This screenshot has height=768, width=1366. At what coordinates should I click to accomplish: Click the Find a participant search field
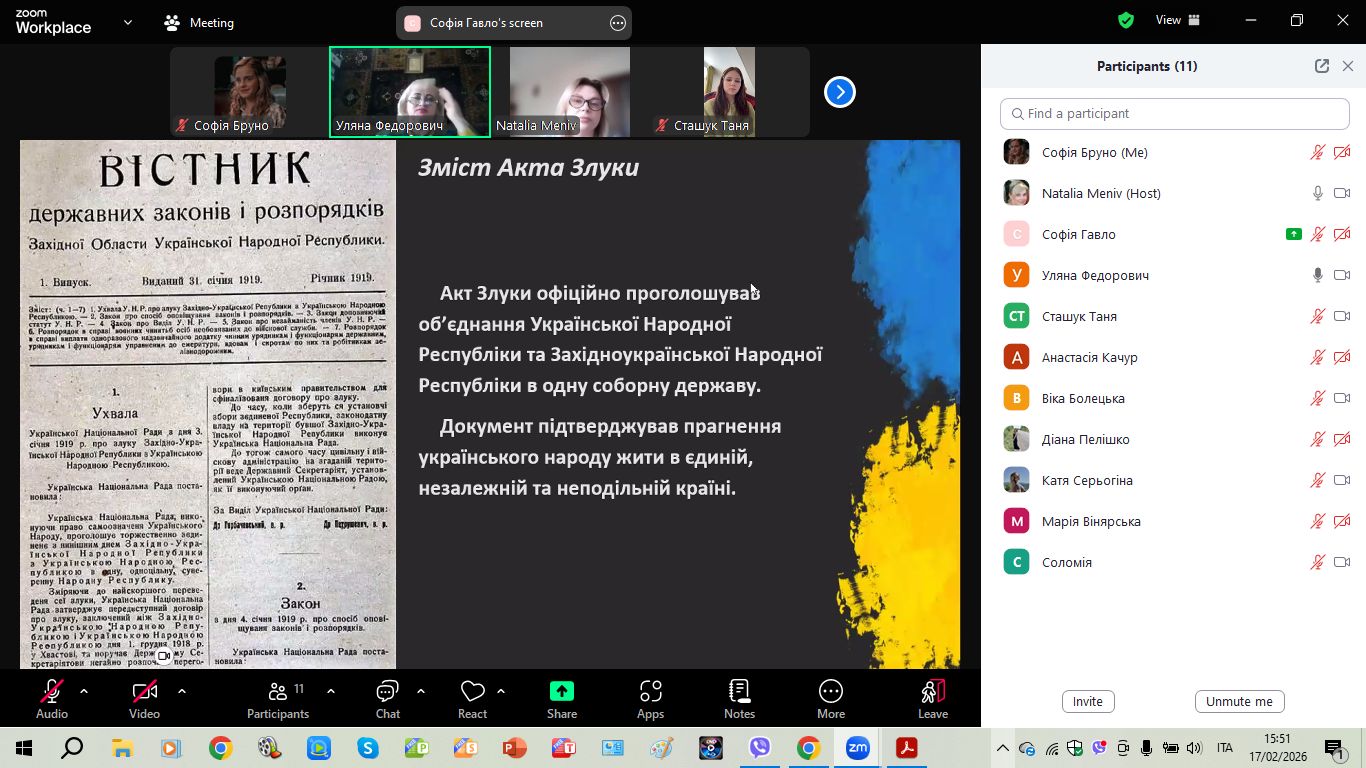pyautogui.click(x=1174, y=114)
